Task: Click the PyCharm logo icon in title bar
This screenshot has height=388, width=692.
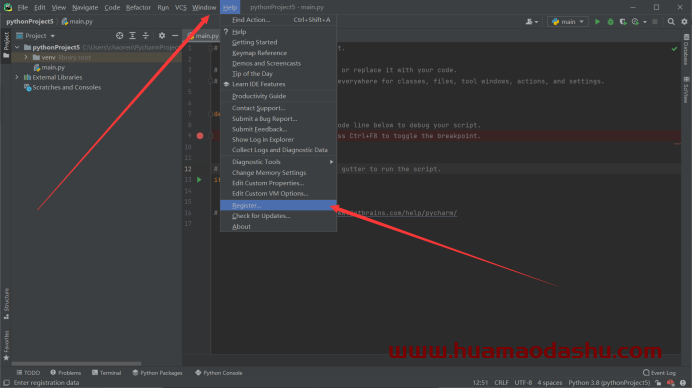Action: click(8, 7)
